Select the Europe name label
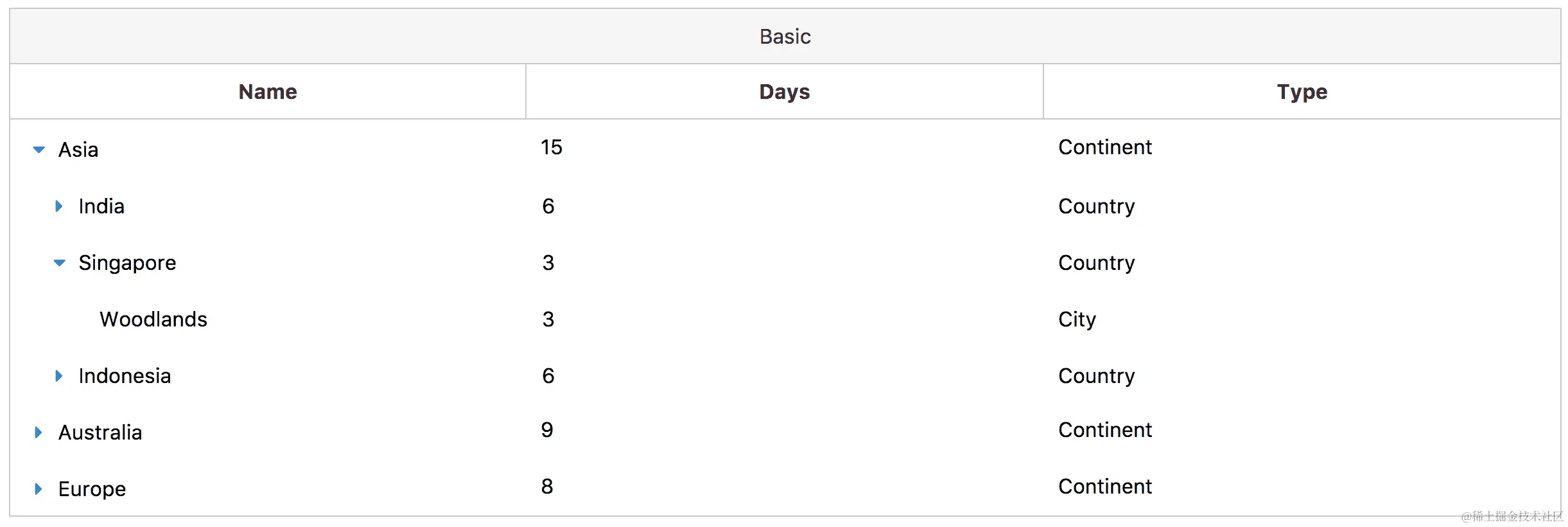1568x527 pixels. (92, 489)
